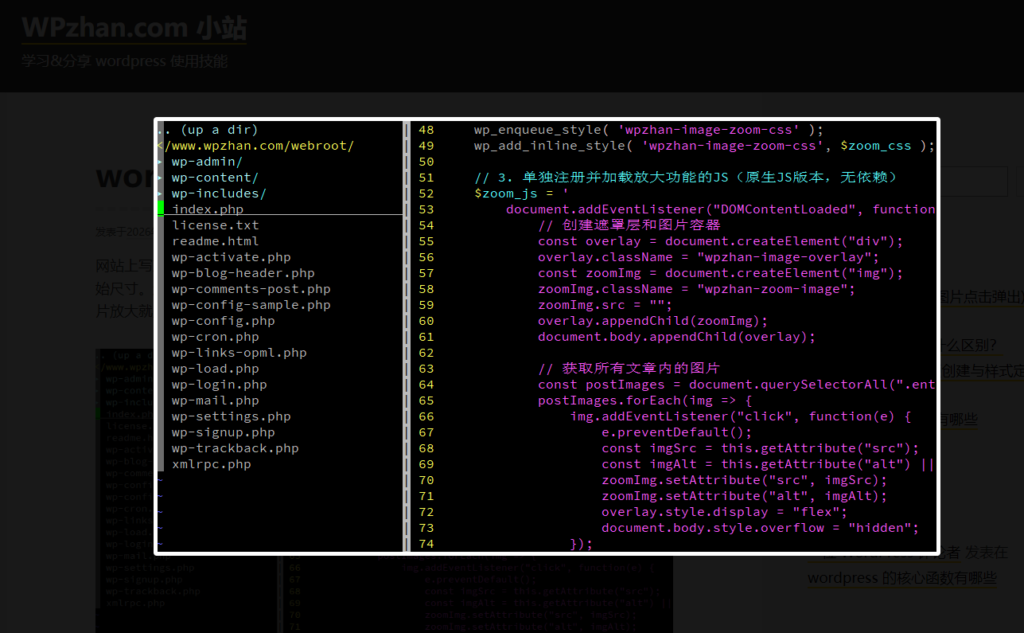
Task: Select wp-login.php in the tree
Action: (219, 385)
